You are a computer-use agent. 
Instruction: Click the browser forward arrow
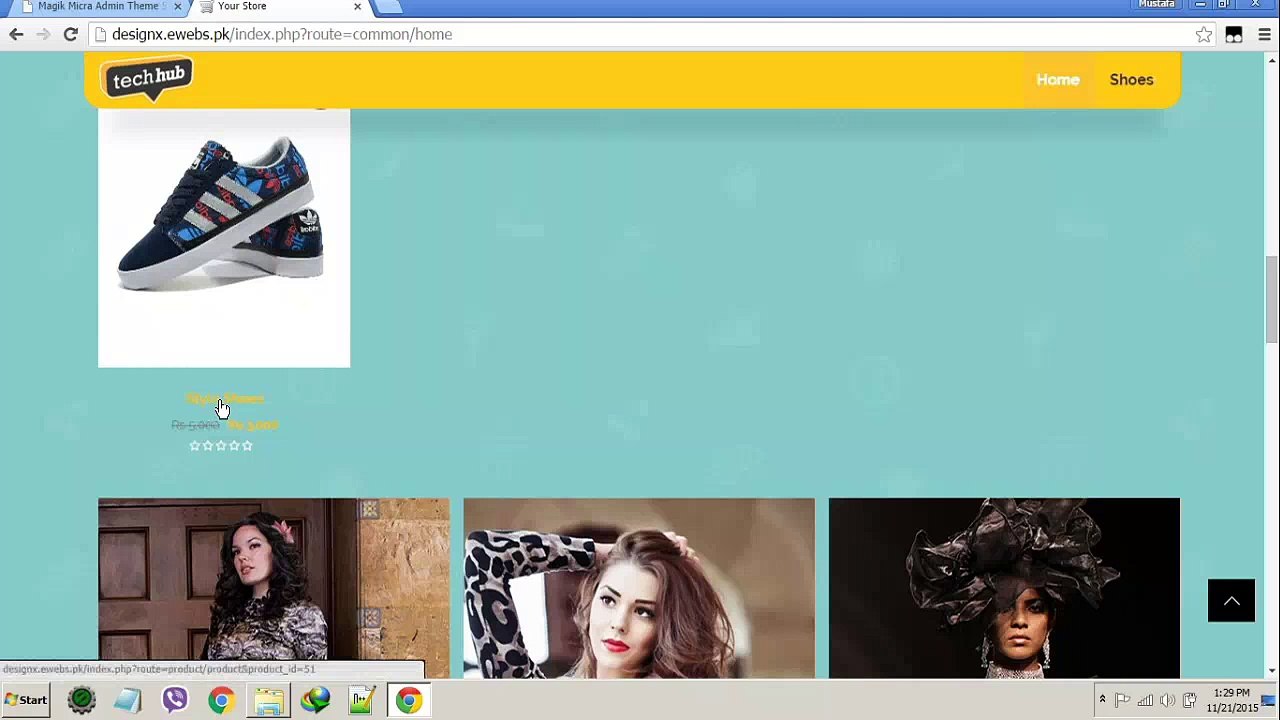coord(43,34)
